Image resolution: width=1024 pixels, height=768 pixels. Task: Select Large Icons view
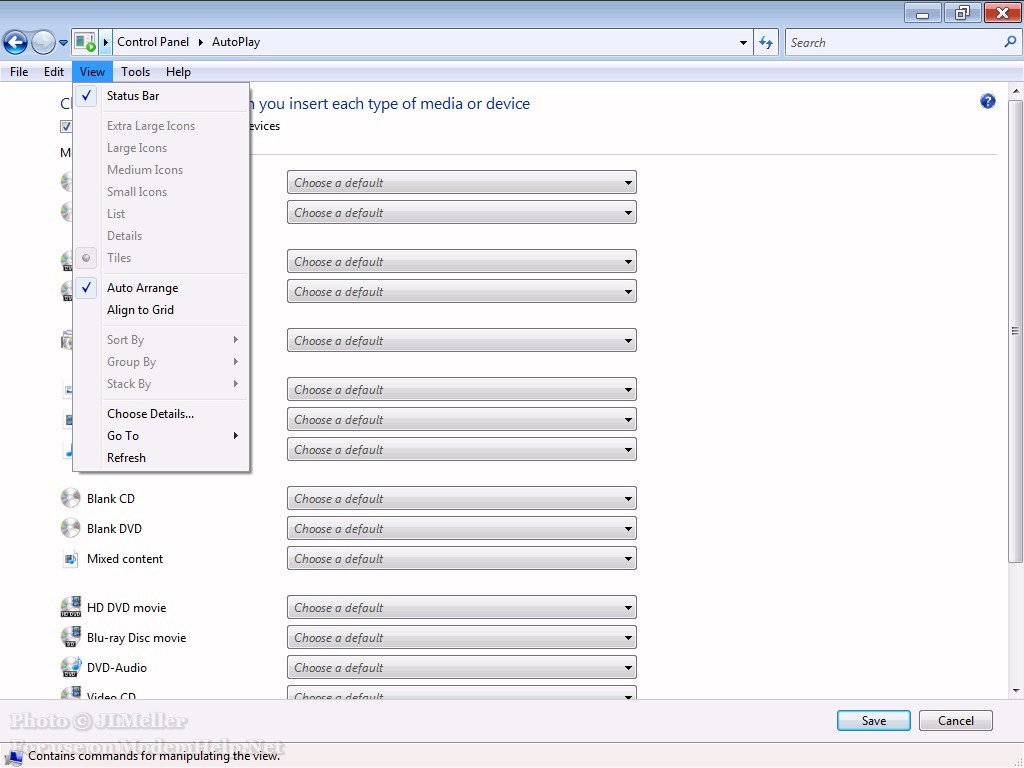click(x=161, y=148)
